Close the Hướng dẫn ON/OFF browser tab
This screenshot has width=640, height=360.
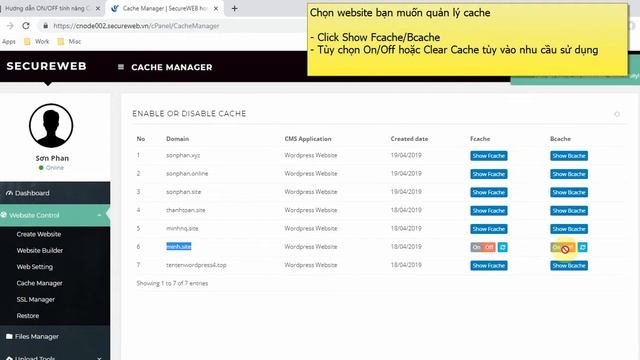[98, 8]
